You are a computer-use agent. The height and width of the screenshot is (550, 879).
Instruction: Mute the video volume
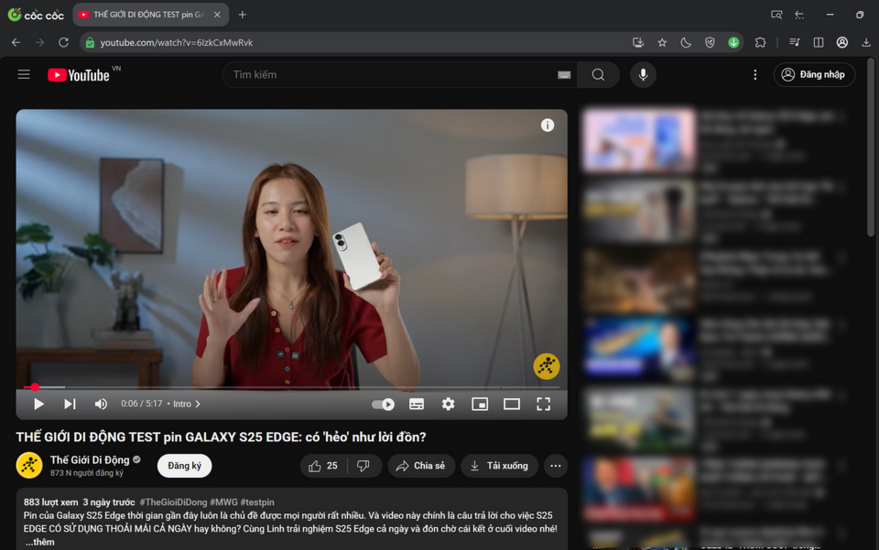point(101,404)
